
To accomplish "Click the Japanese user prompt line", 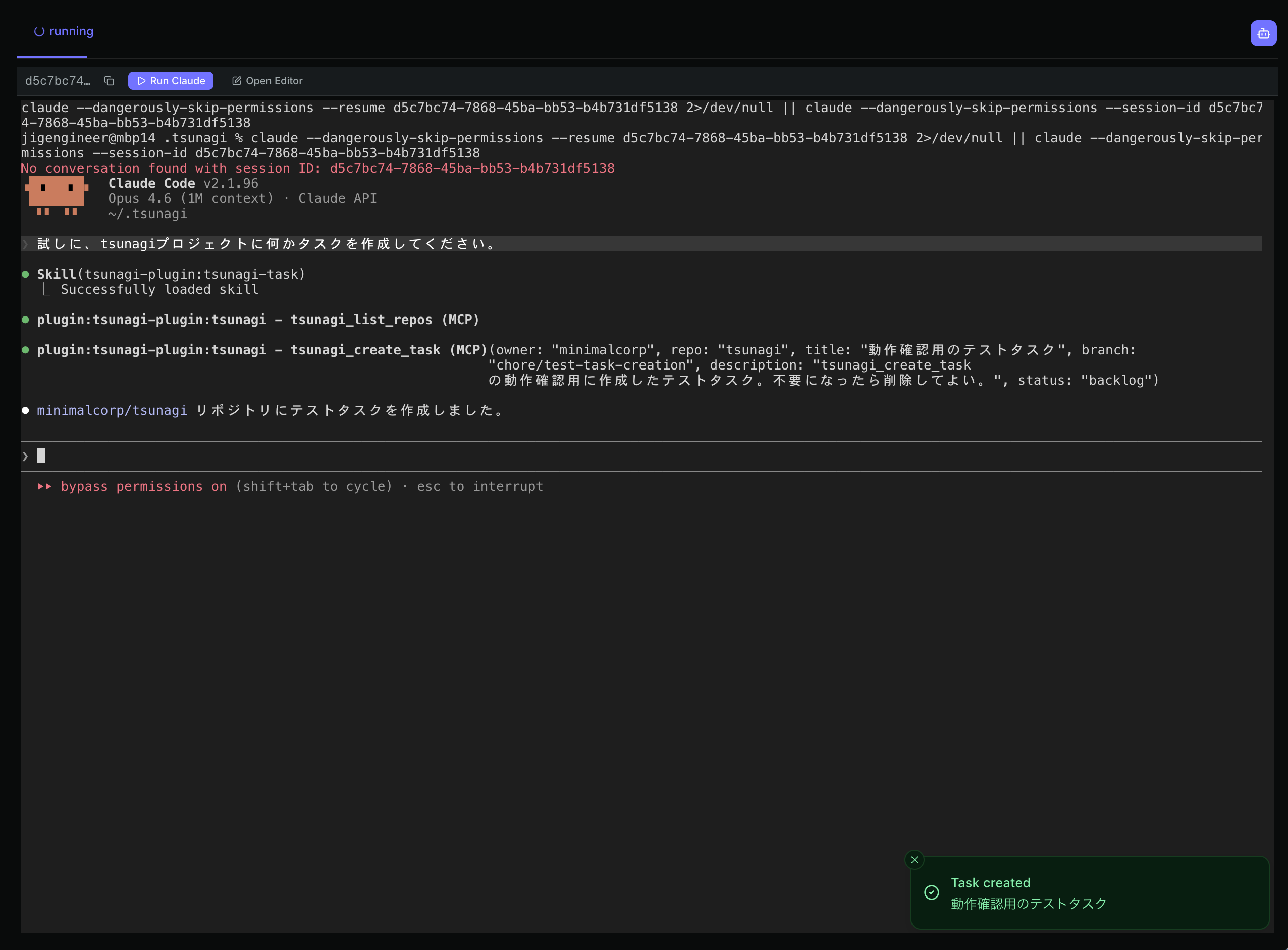I will pyautogui.click(x=641, y=244).
